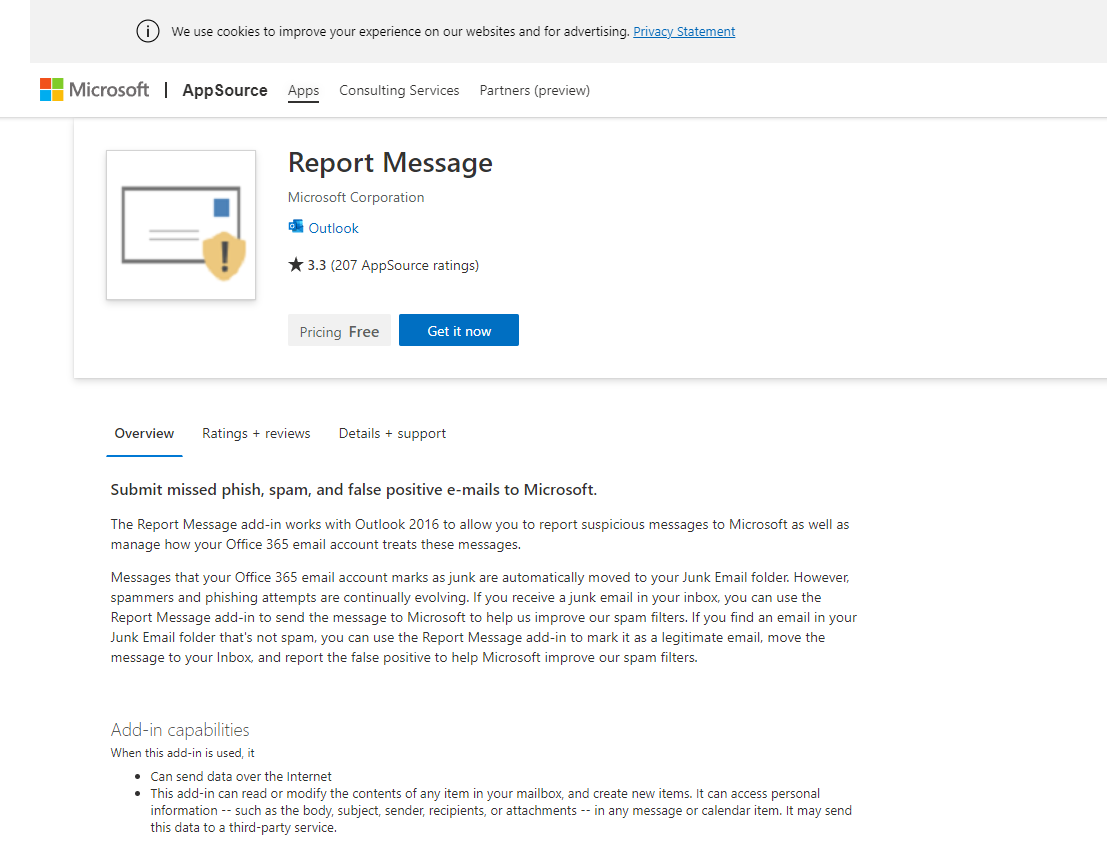Click the cookie info circle icon

point(148,31)
